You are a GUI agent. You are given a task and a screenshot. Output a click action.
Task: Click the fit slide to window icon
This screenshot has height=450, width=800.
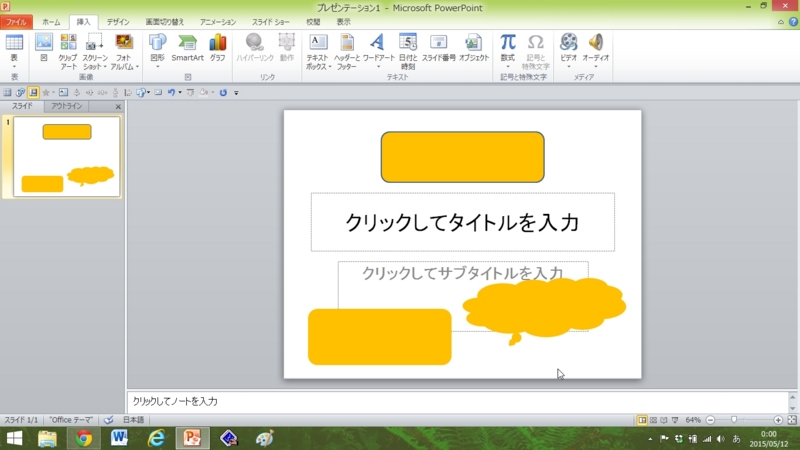792,420
